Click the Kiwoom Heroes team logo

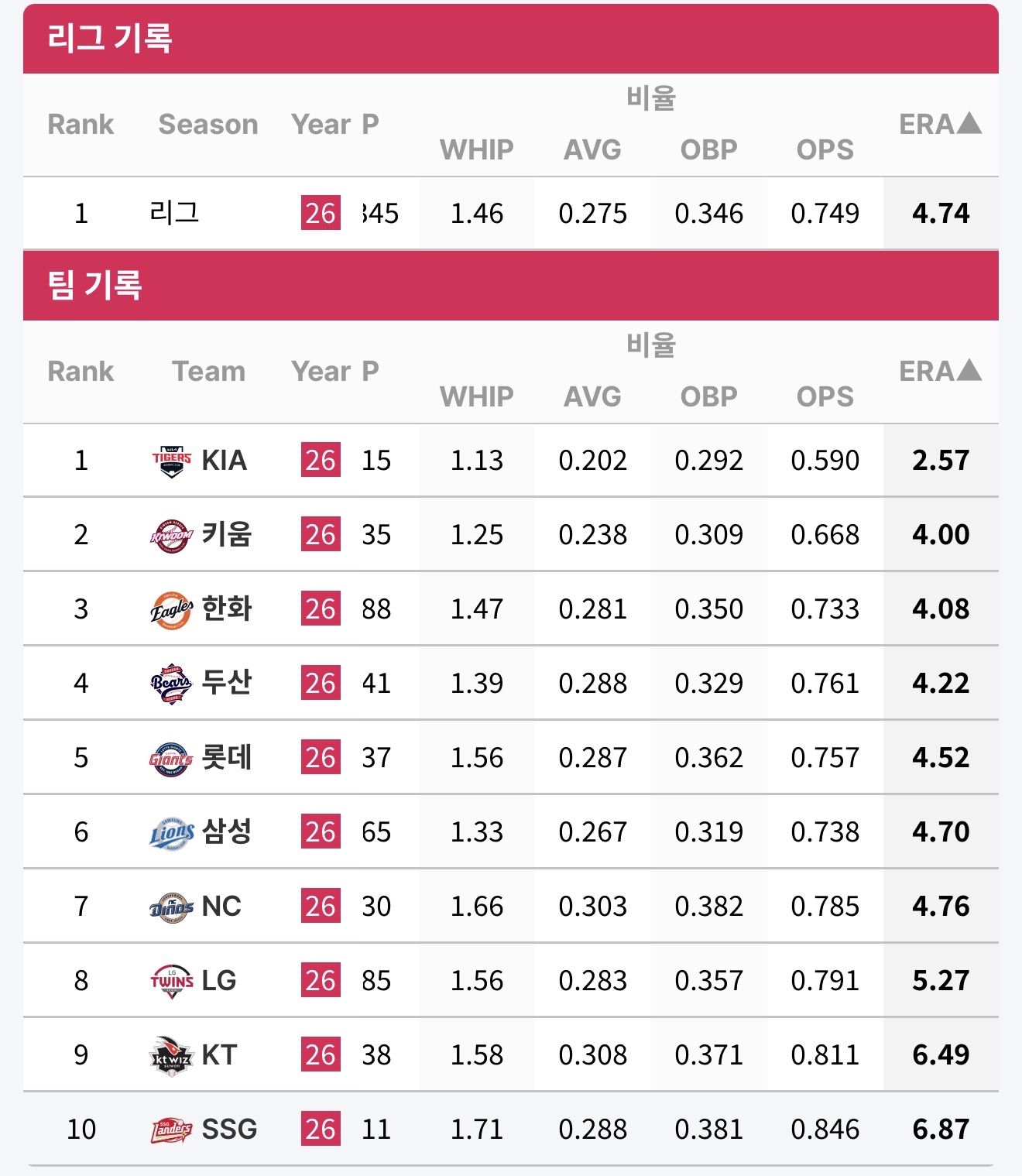[172, 535]
